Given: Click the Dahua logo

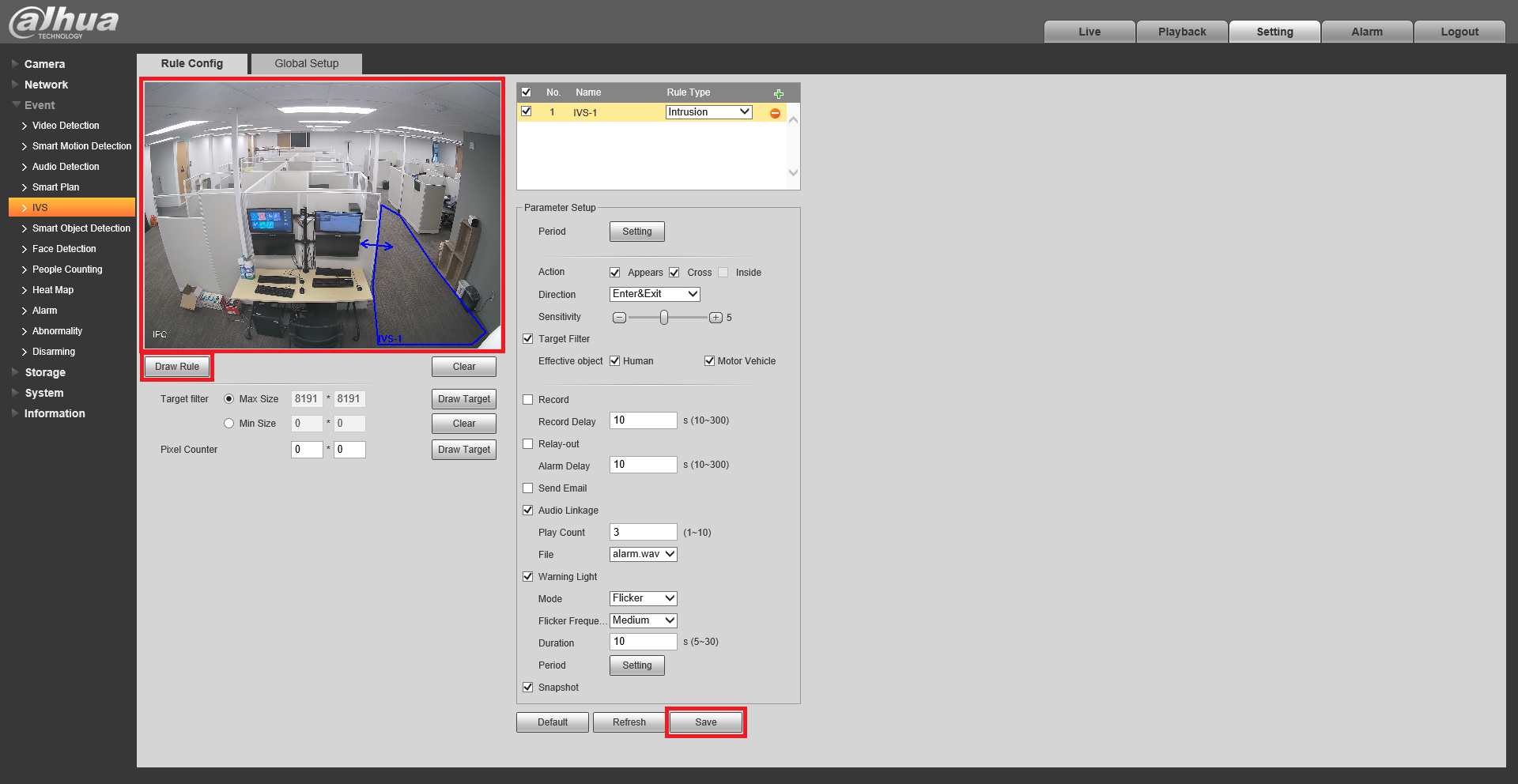Looking at the screenshot, I should pos(63,22).
